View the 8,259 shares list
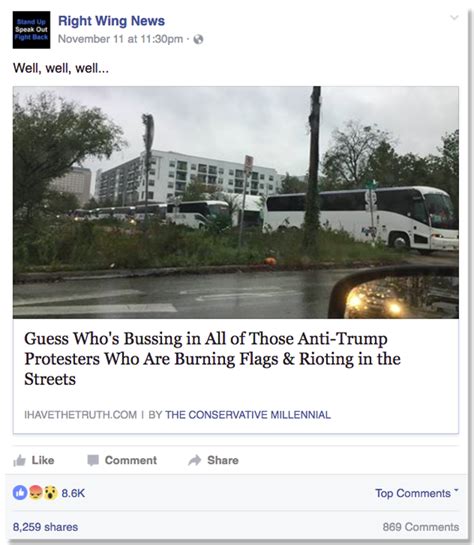 (x=45, y=527)
